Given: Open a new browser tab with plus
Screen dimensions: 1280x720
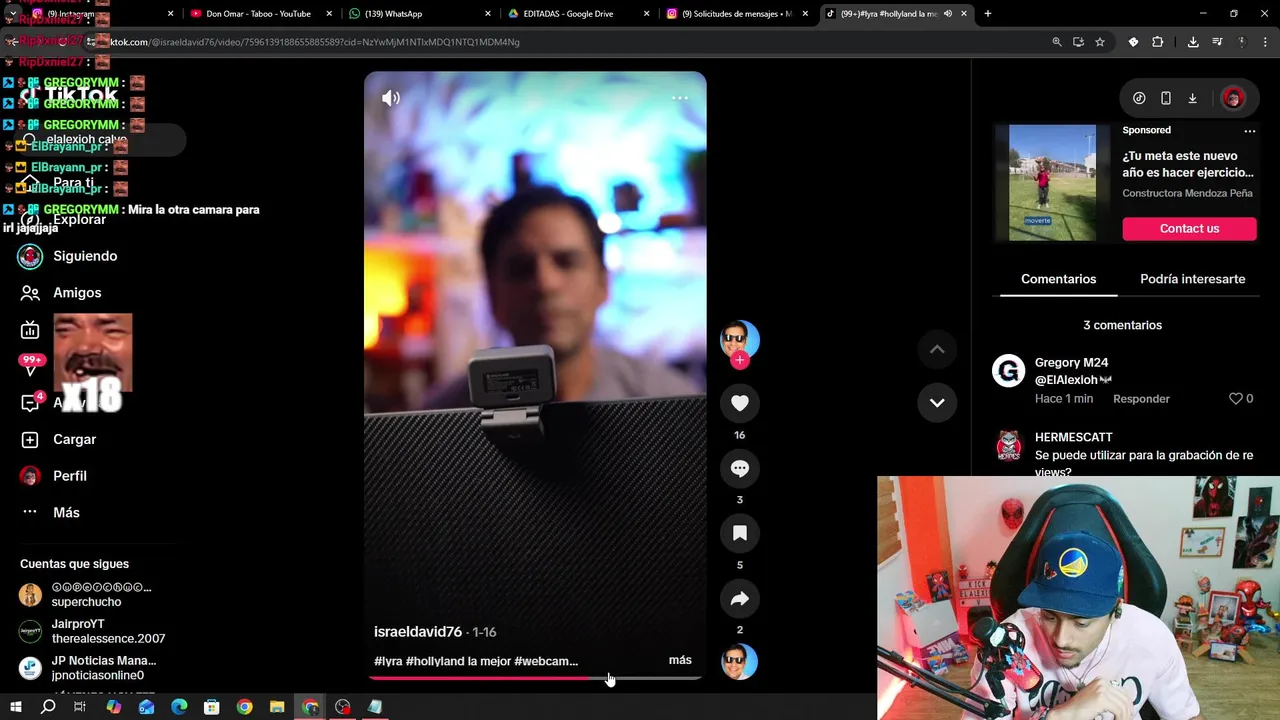Looking at the screenshot, I should [x=988, y=14].
